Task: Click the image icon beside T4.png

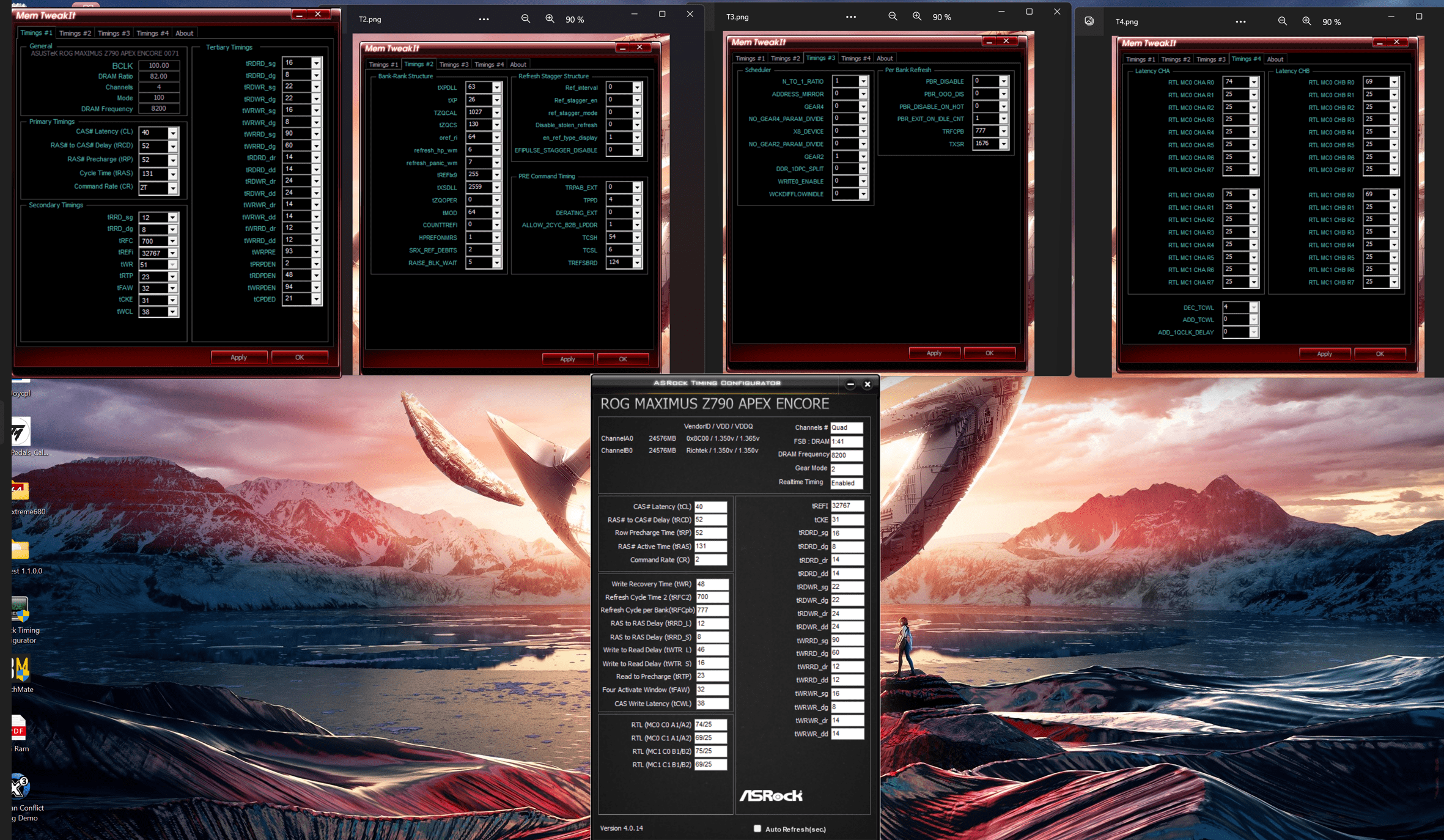Action: coord(1089,21)
